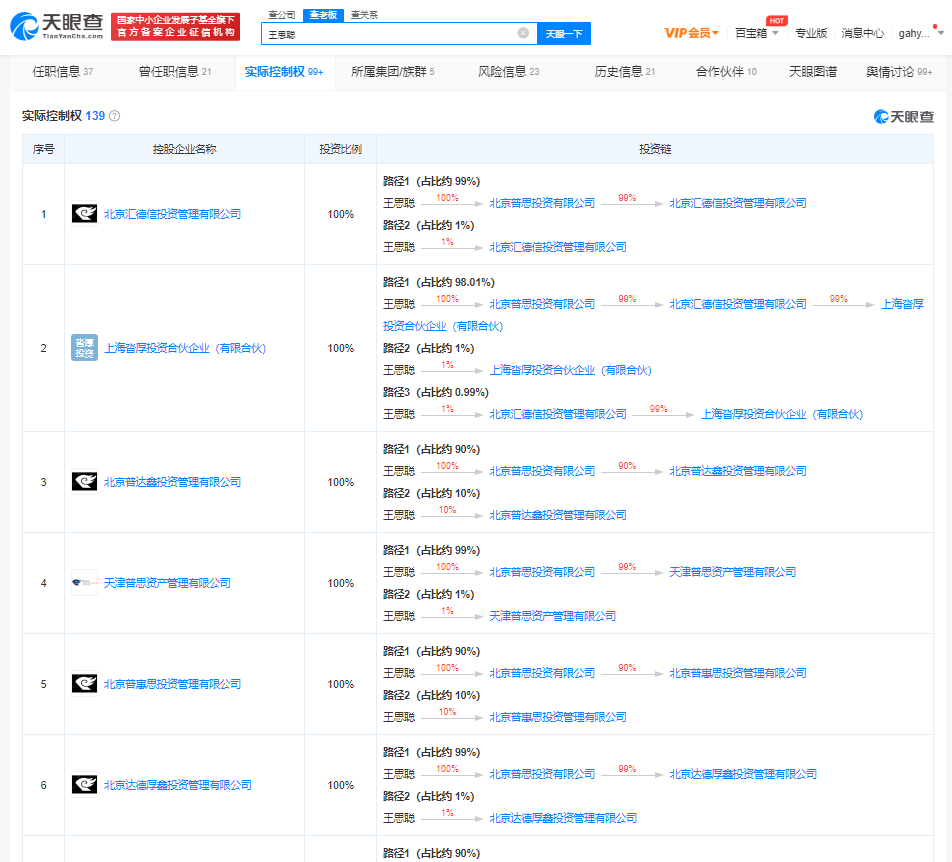952x862 pixels.
Task: Open the gahy... account menu
Action: (x=919, y=33)
